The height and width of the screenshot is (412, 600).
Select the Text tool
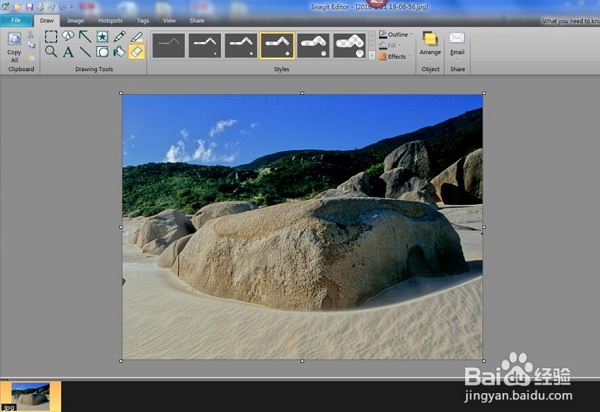68,52
